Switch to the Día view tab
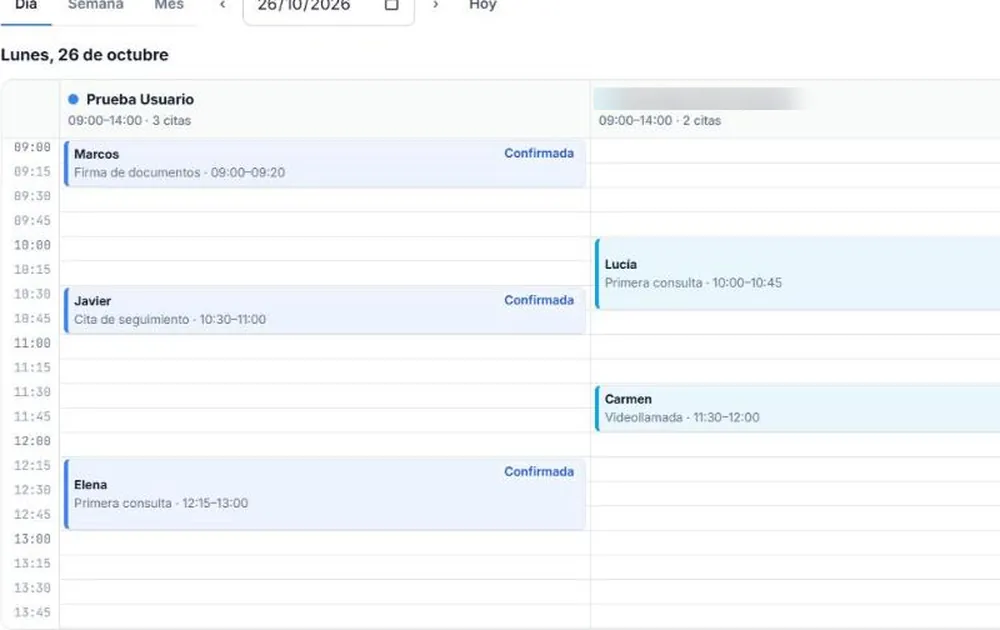The height and width of the screenshot is (630, 1000). coord(26,6)
